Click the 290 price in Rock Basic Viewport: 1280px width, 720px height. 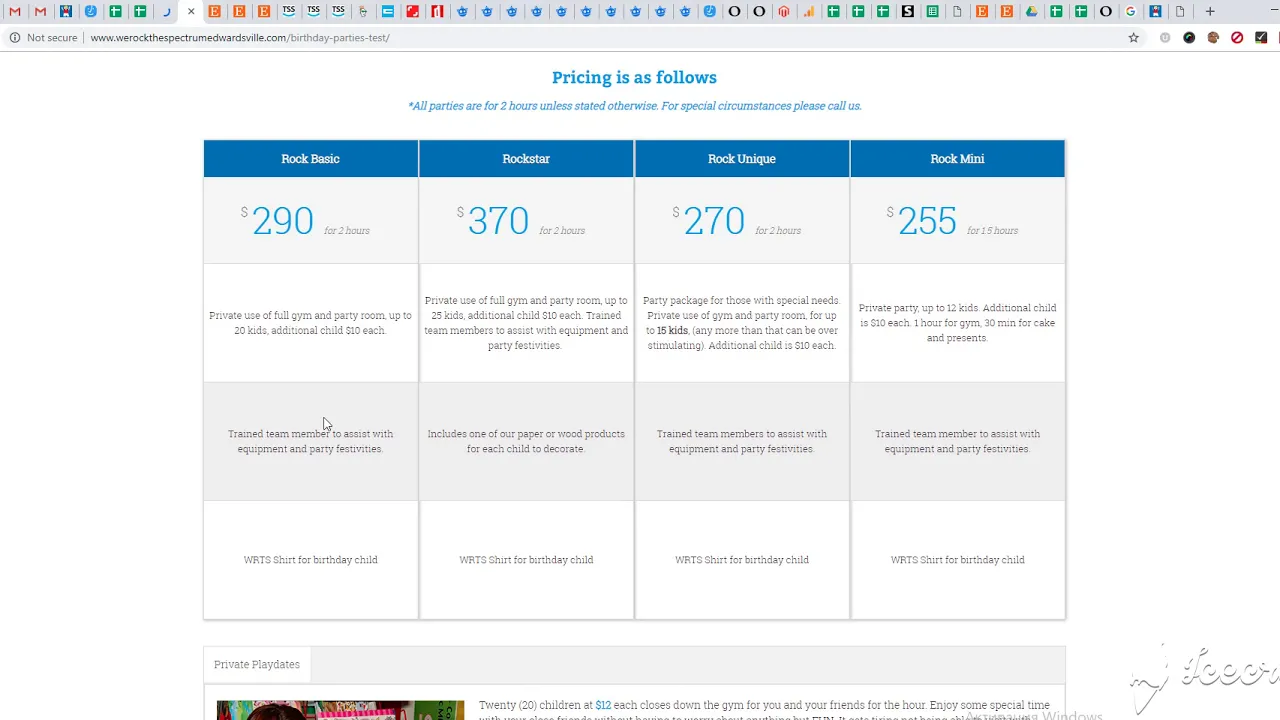click(x=282, y=221)
